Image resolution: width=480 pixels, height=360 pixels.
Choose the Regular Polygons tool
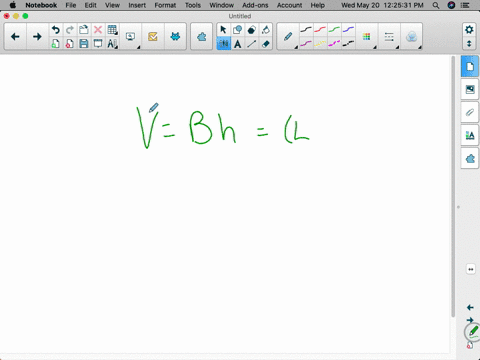(x=251, y=30)
